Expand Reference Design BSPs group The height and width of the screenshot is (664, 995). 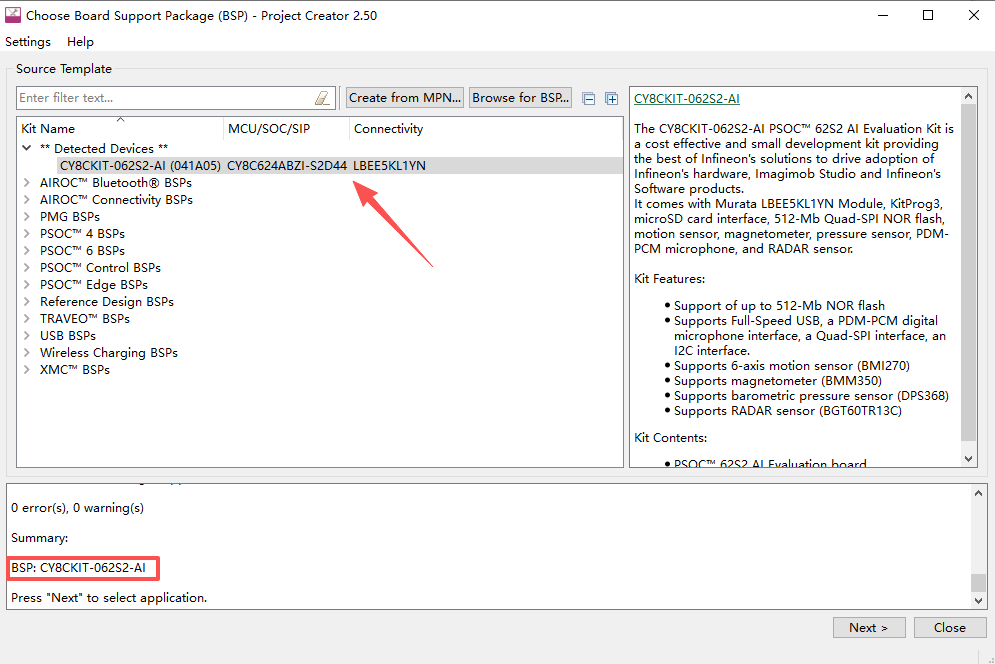click(x=27, y=302)
